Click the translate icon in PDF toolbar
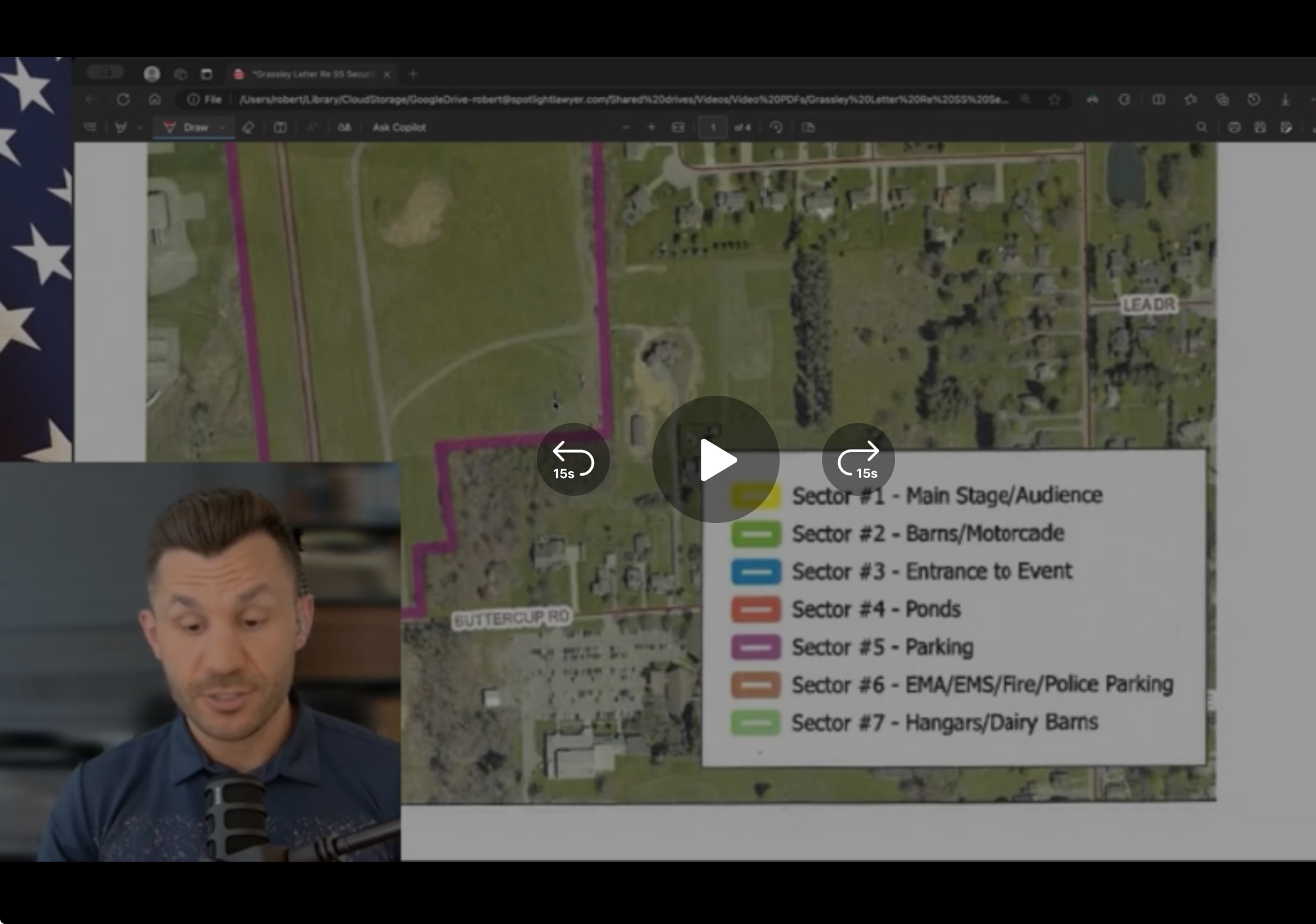This screenshot has width=1316, height=924. click(x=345, y=127)
